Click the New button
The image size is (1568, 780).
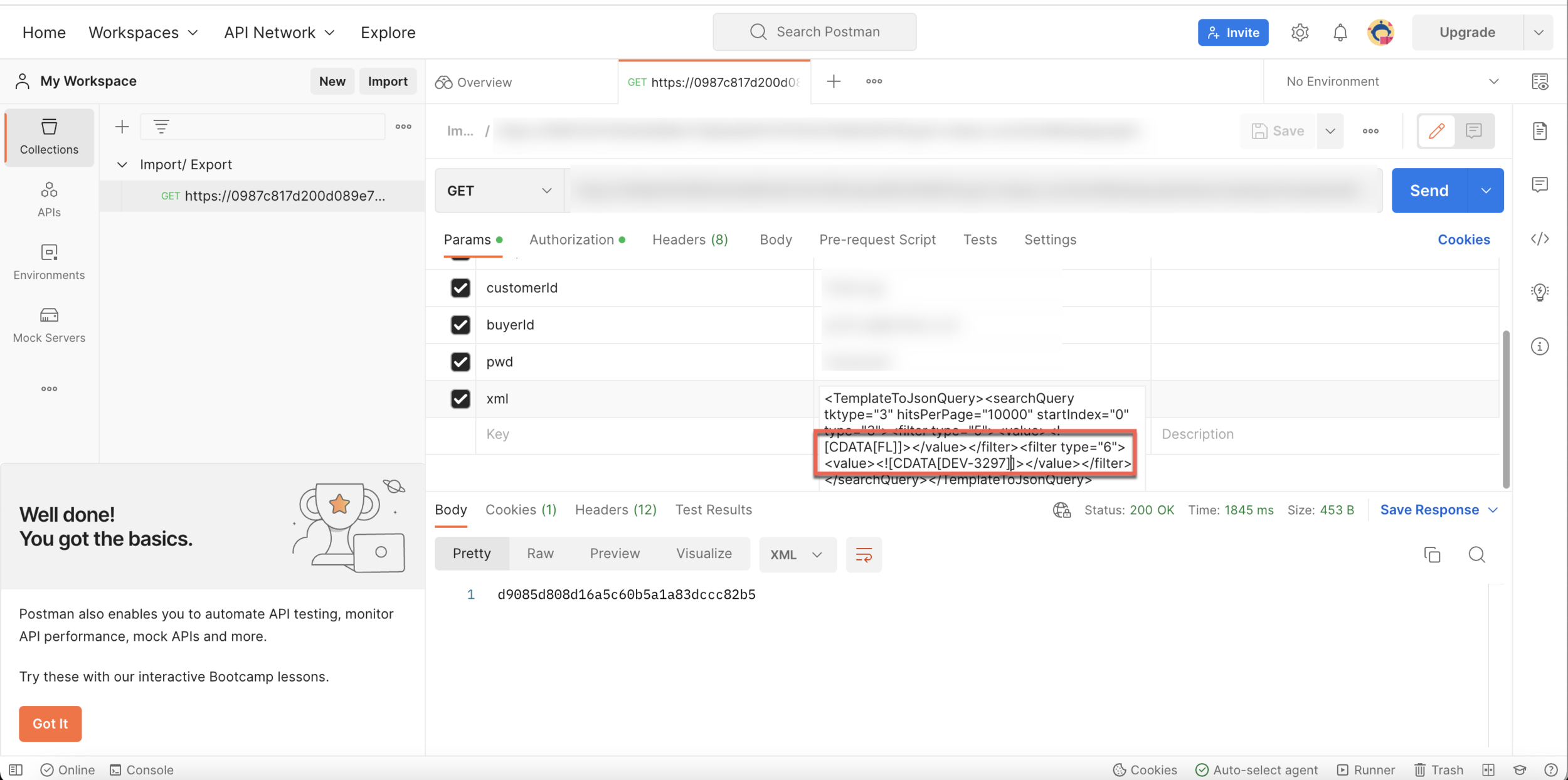click(332, 81)
